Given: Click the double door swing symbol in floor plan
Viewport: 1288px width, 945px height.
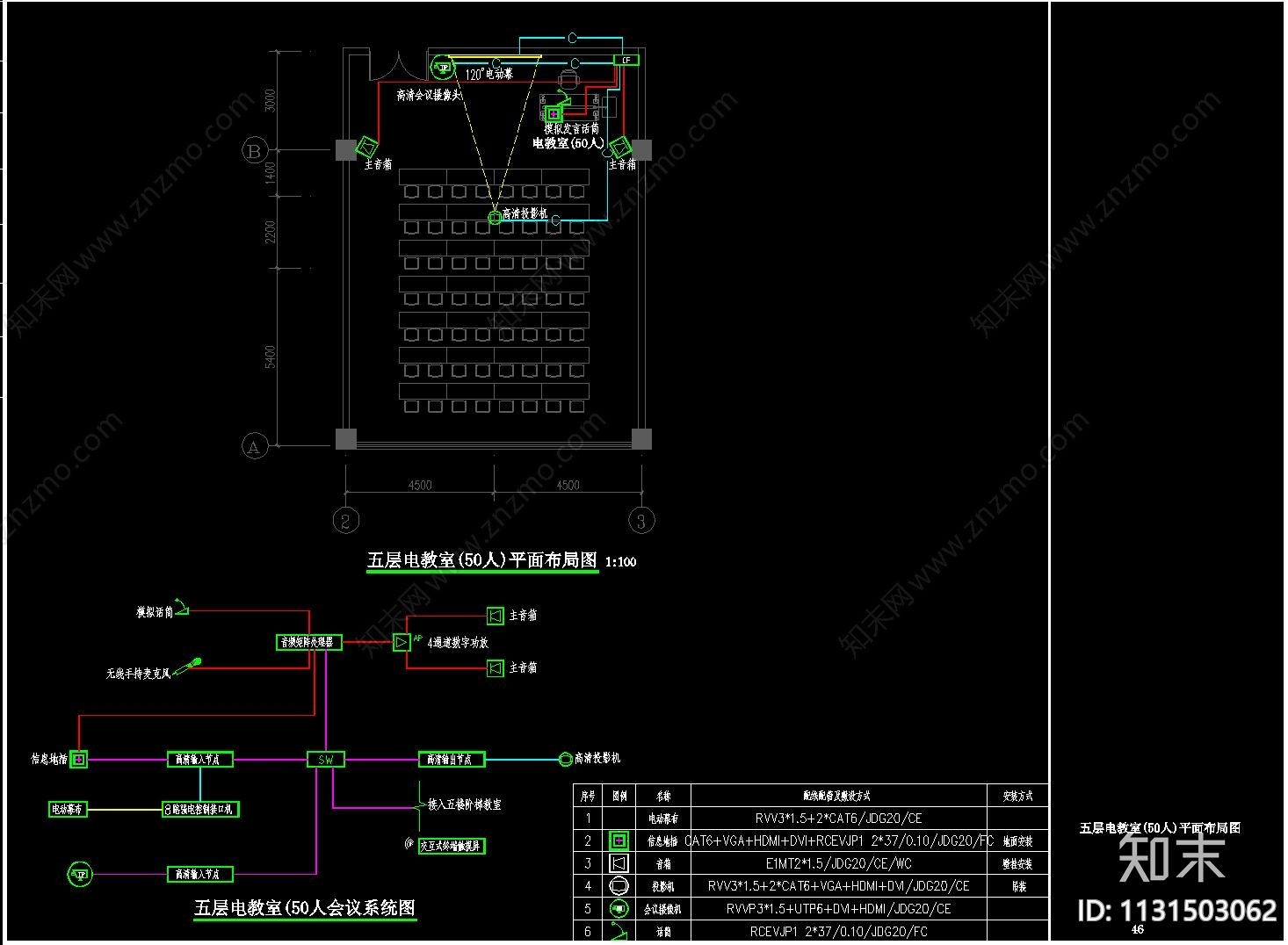Looking at the screenshot, I should tap(398, 67).
